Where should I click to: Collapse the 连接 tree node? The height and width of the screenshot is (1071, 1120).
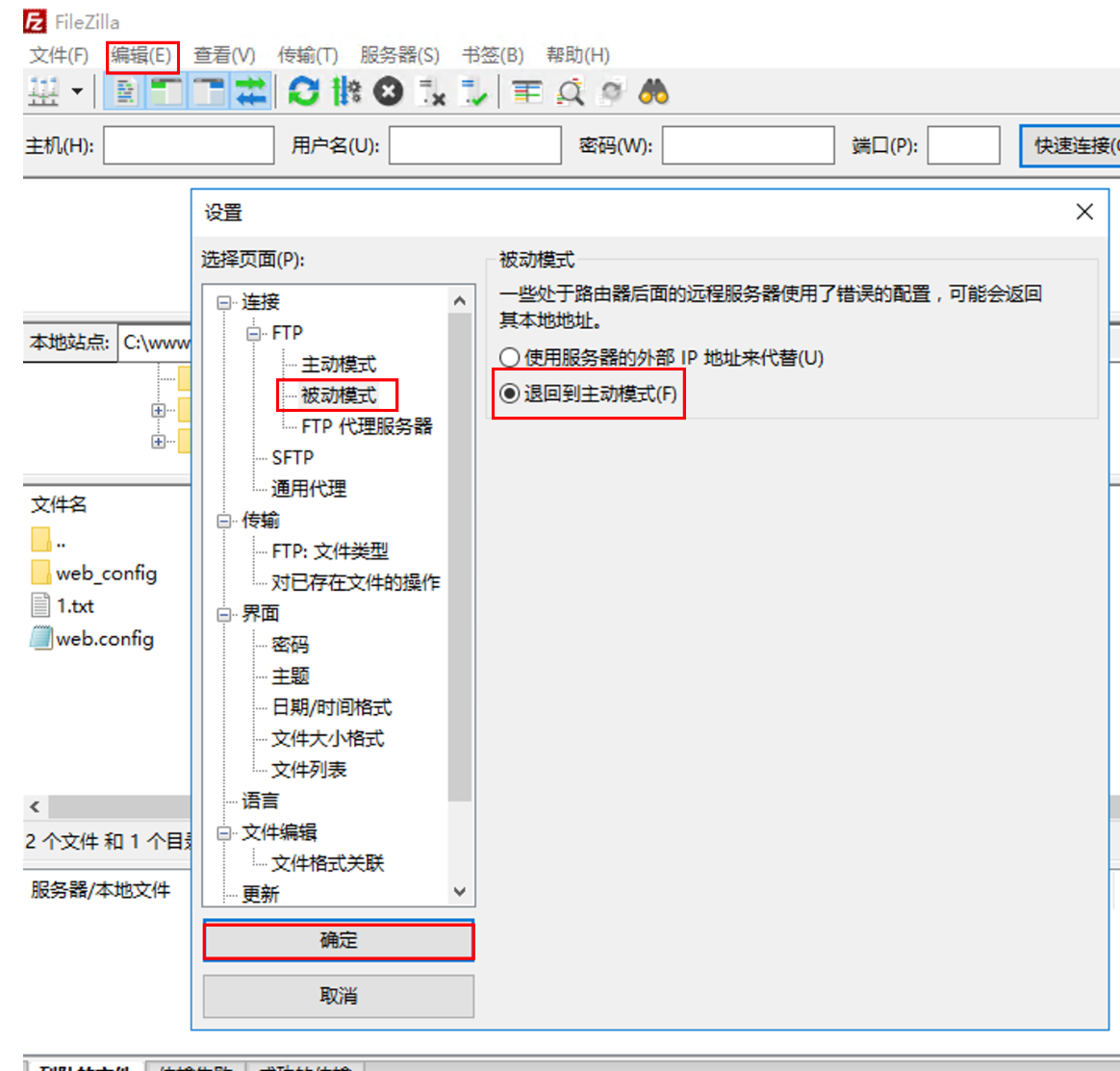pyautogui.click(x=224, y=302)
